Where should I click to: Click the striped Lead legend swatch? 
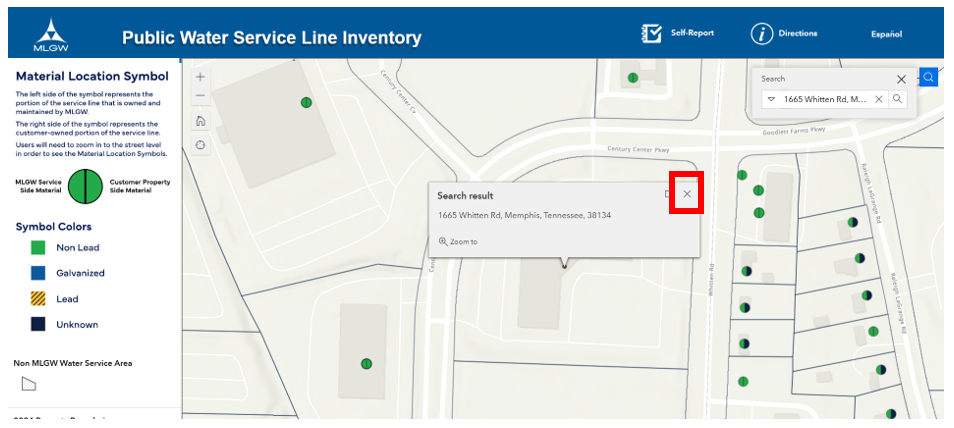click(x=38, y=299)
